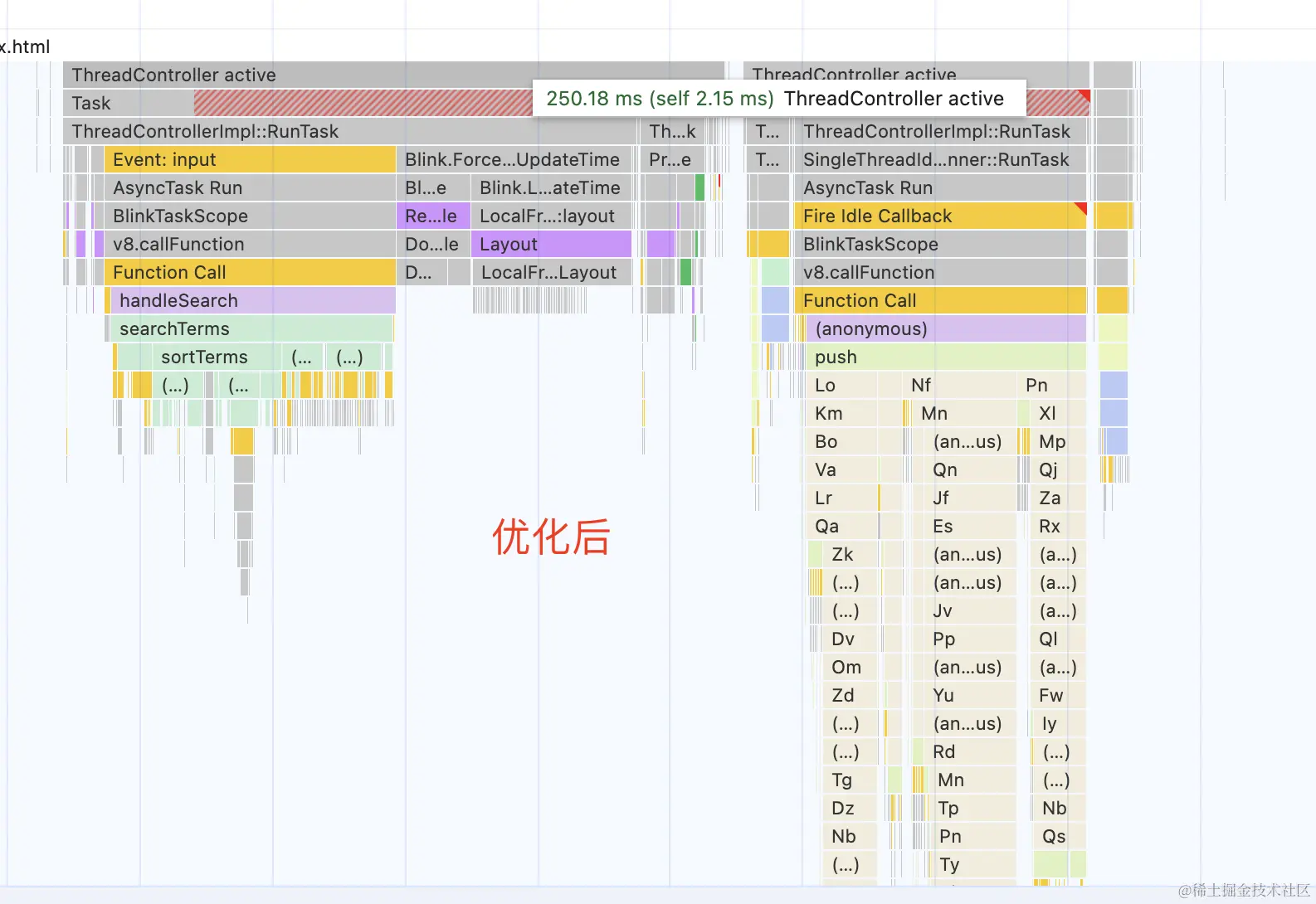The width and height of the screenshot is (1316, 904).
Task: Select the 'Rx' function cell
Action: [1058, 526]
